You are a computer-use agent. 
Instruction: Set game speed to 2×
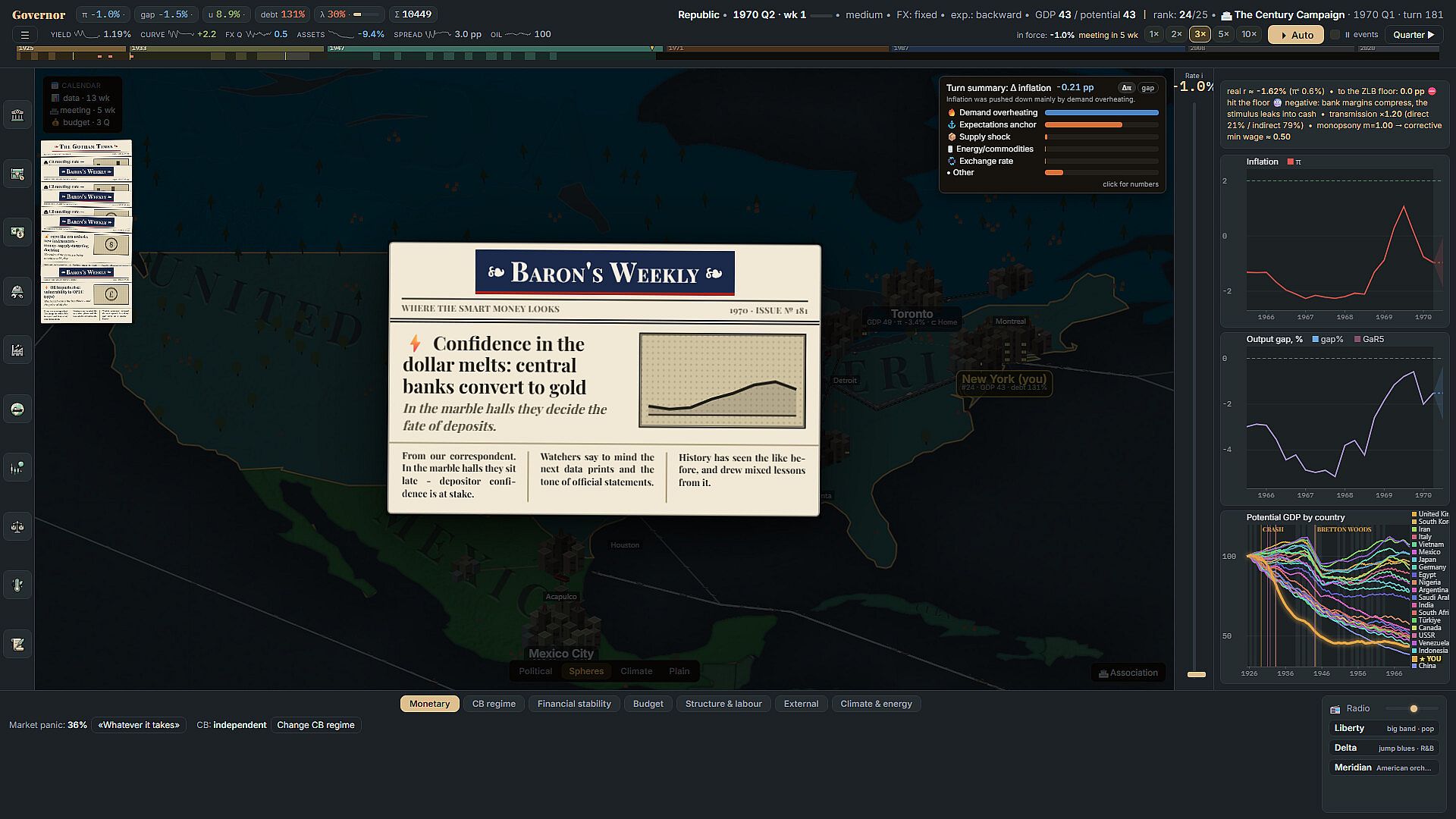click(1176, 34)
